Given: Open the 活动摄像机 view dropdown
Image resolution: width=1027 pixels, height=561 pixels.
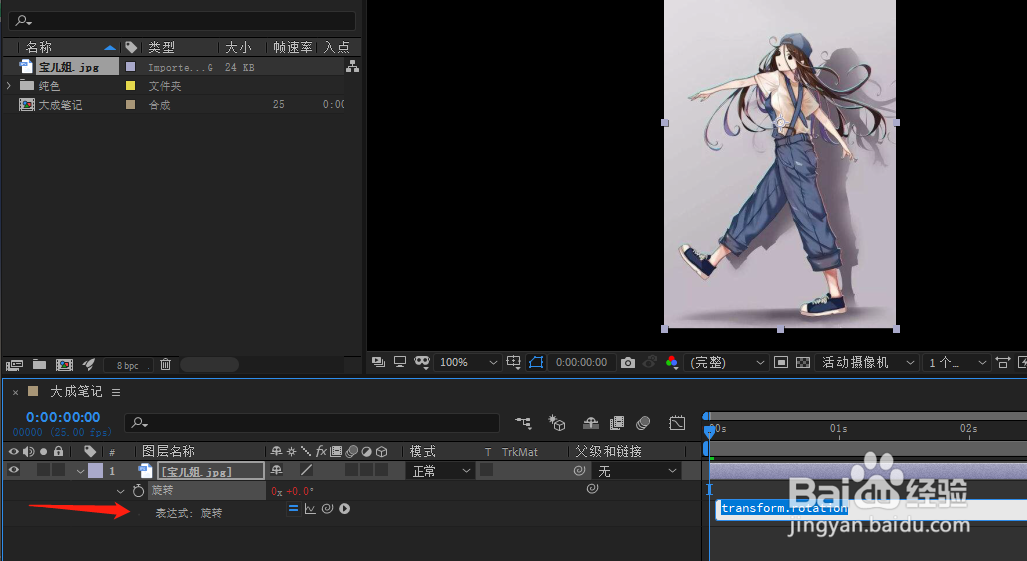Looking at the screenshot, I should tap(867, 362).
